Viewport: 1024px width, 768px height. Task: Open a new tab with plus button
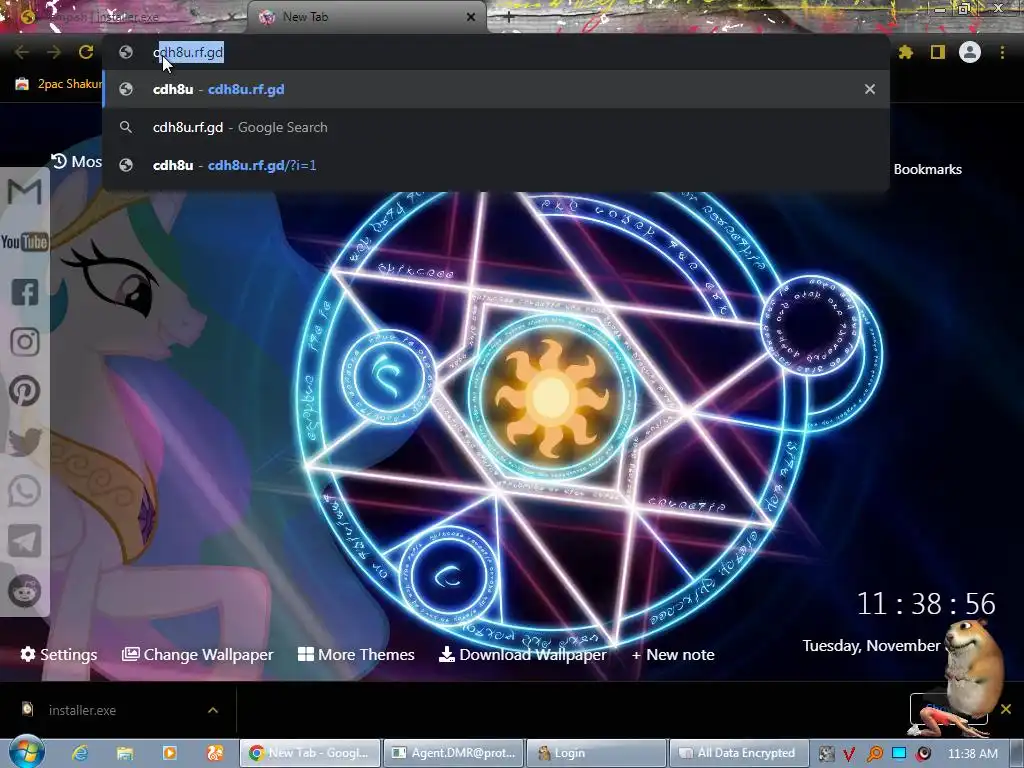click(509, 17)
